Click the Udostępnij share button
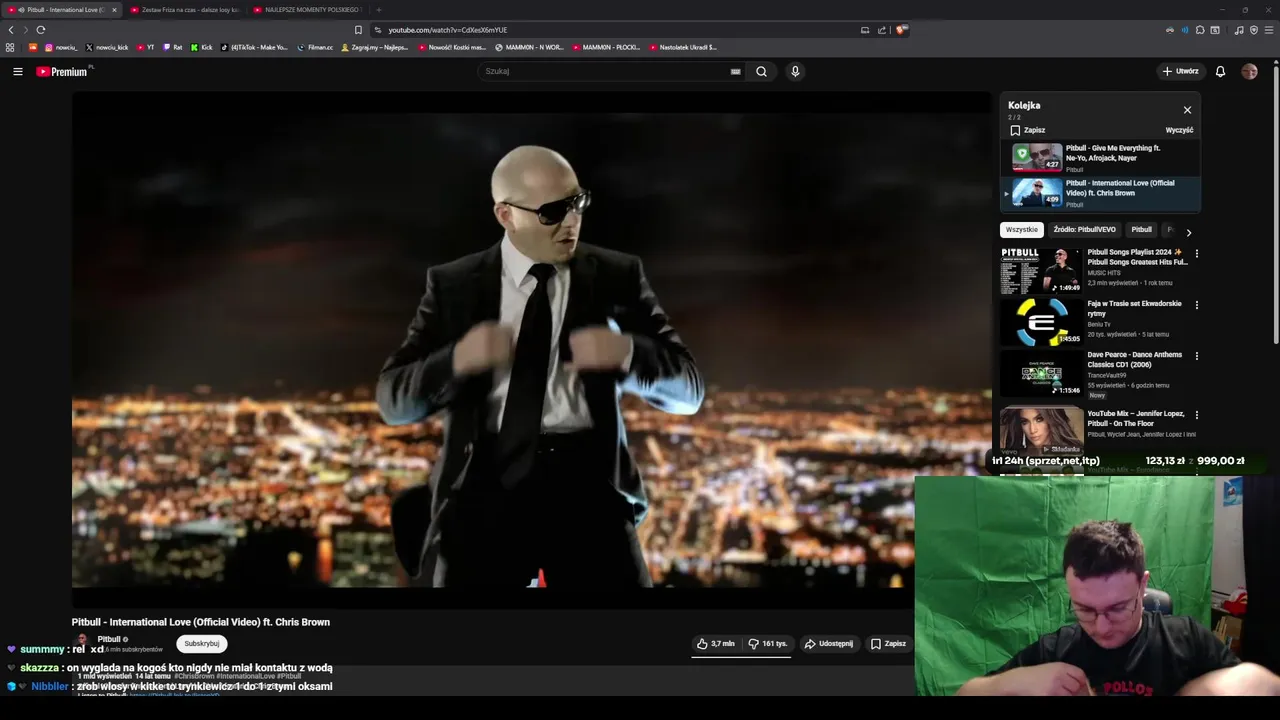 coord(829,644)
